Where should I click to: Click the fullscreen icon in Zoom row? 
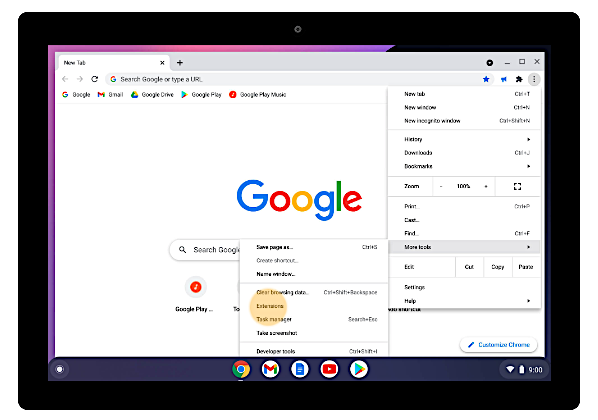[x=517, y=187]
